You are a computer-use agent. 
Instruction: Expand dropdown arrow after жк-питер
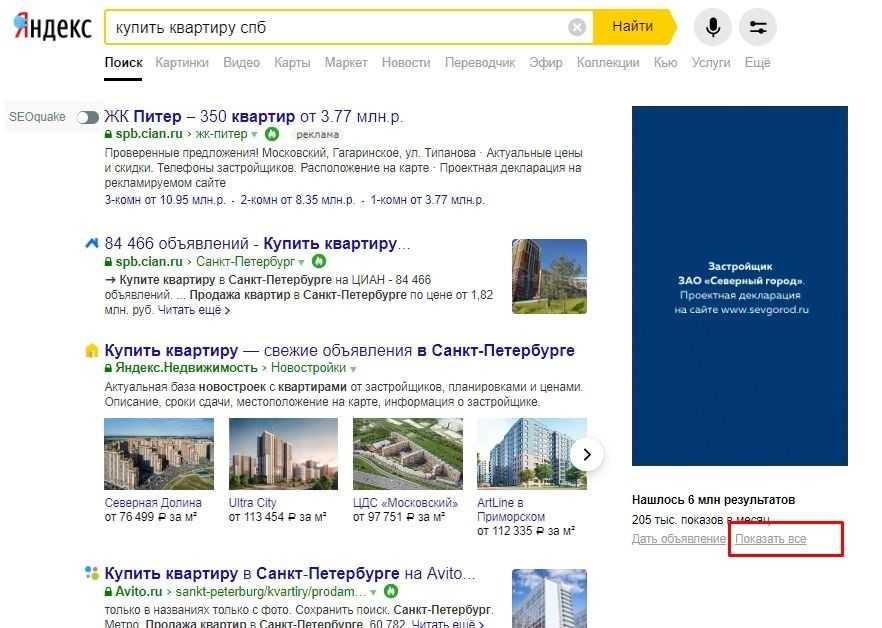[255, 134]
